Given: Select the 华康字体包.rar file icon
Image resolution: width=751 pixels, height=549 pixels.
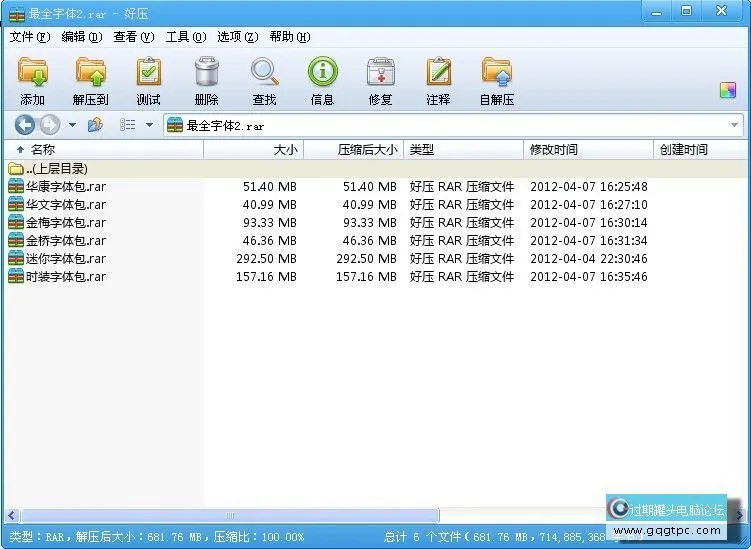Looking at the screenshot, I should coord(16,186).
